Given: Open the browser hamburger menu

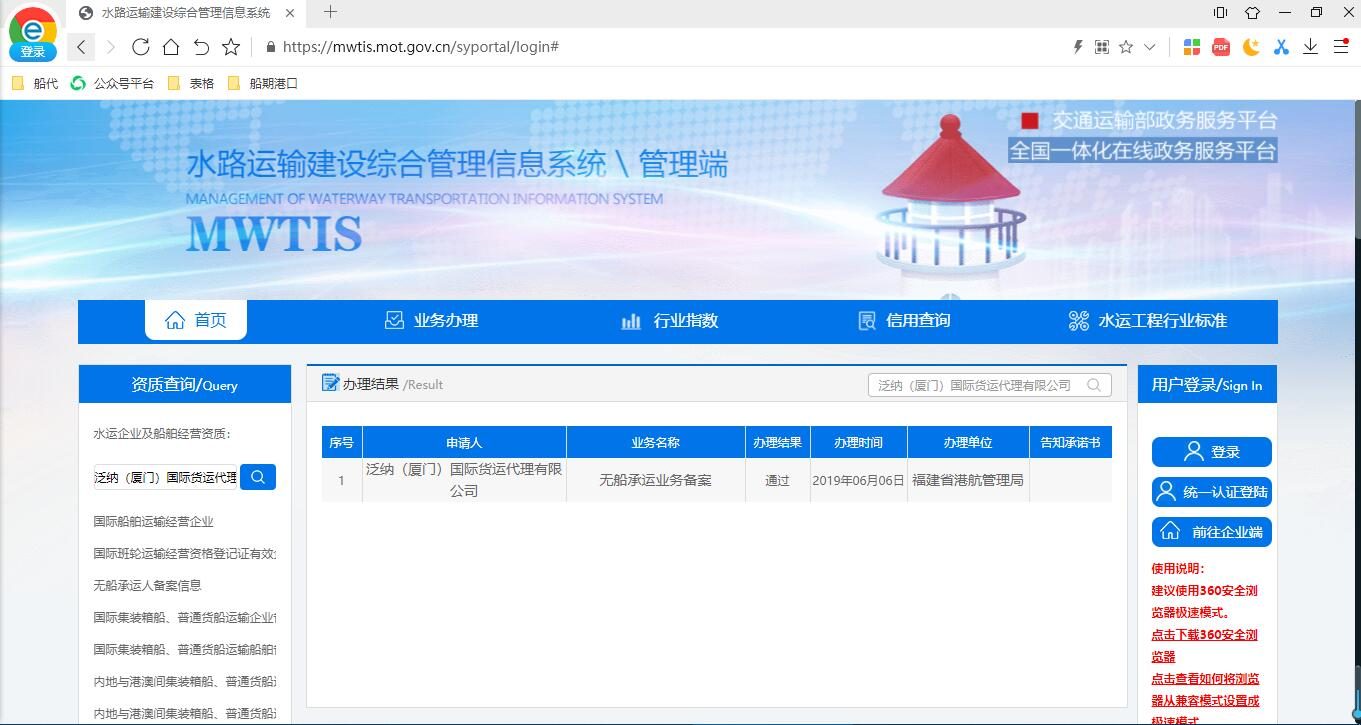Looking at the screenshot, I should point(1340,47).
